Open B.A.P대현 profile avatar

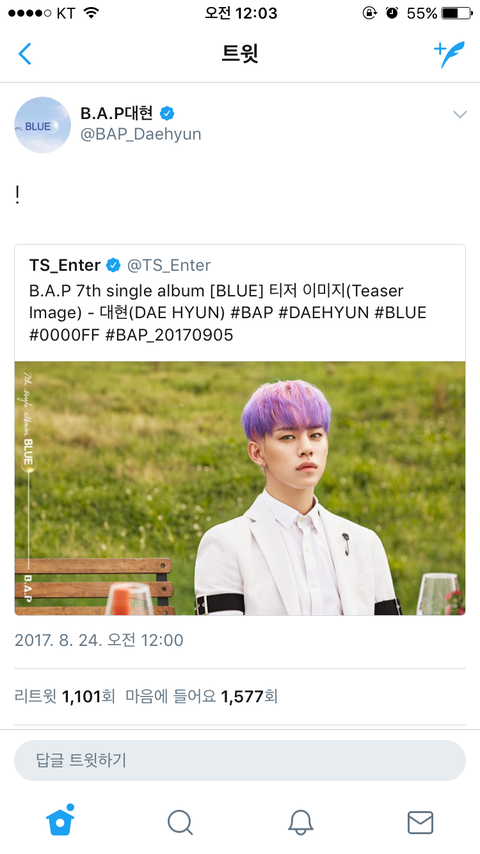pyautogui.click(x=42, y=125)
